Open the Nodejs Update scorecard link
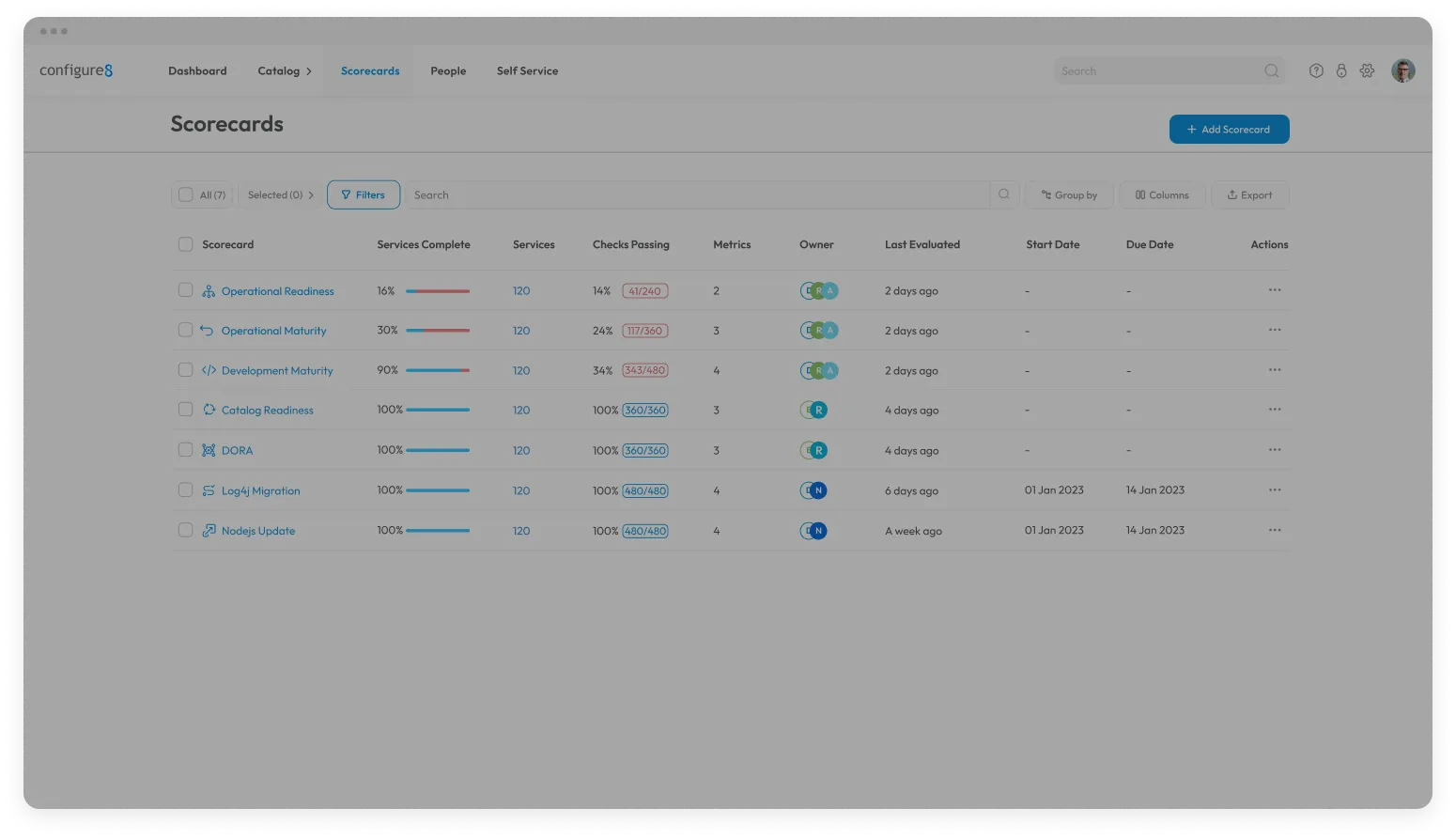Image resolution: width=1456 pixels, height=839 pixels. tap(258, 531)
